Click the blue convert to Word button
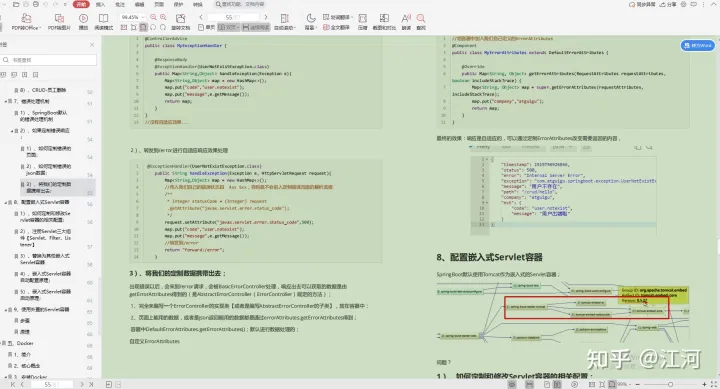Viewport: 720px width, 389px height. point(698,45)
